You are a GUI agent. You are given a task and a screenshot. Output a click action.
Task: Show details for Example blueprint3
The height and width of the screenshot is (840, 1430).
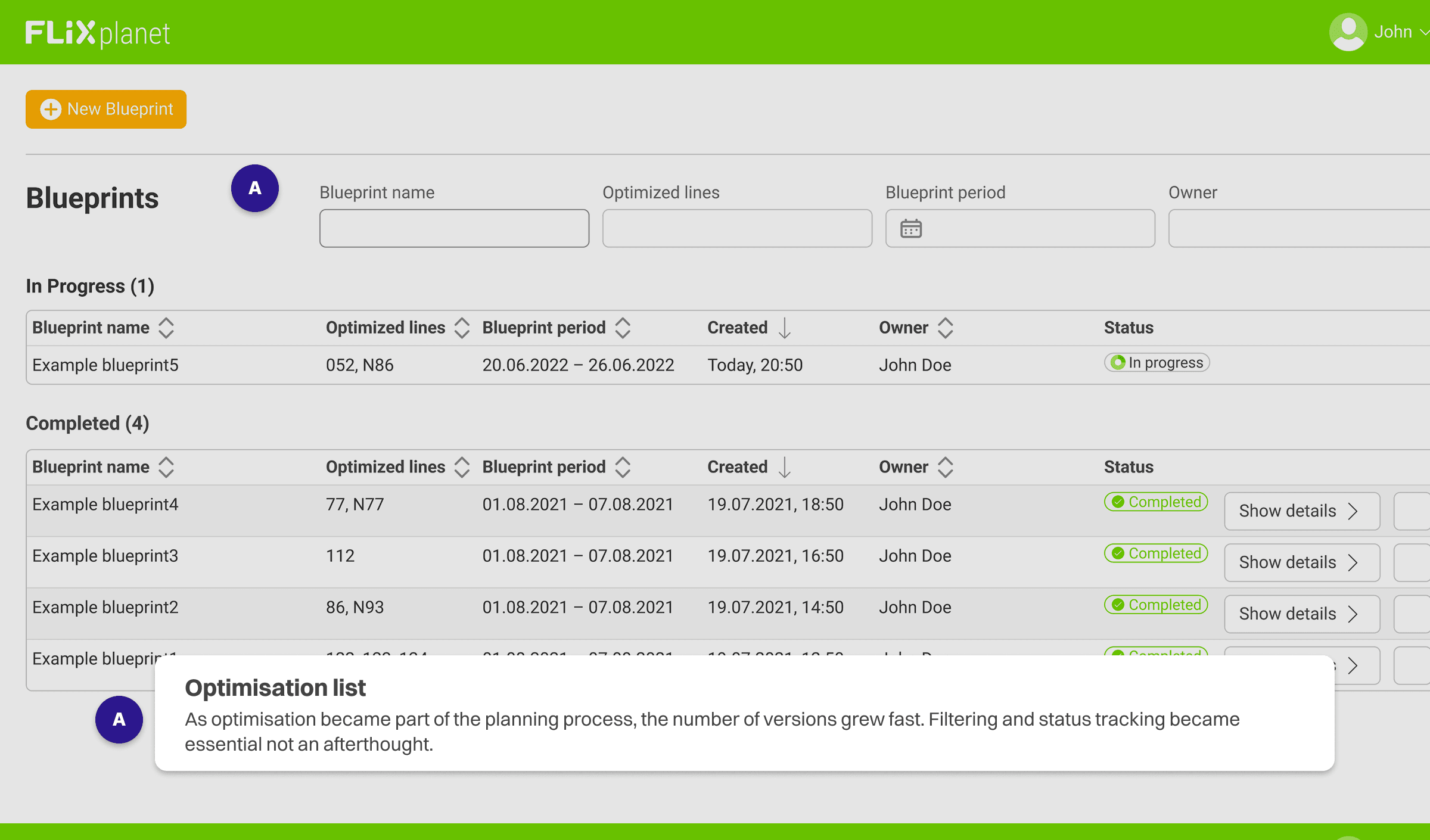click(x=1301, y=562)
